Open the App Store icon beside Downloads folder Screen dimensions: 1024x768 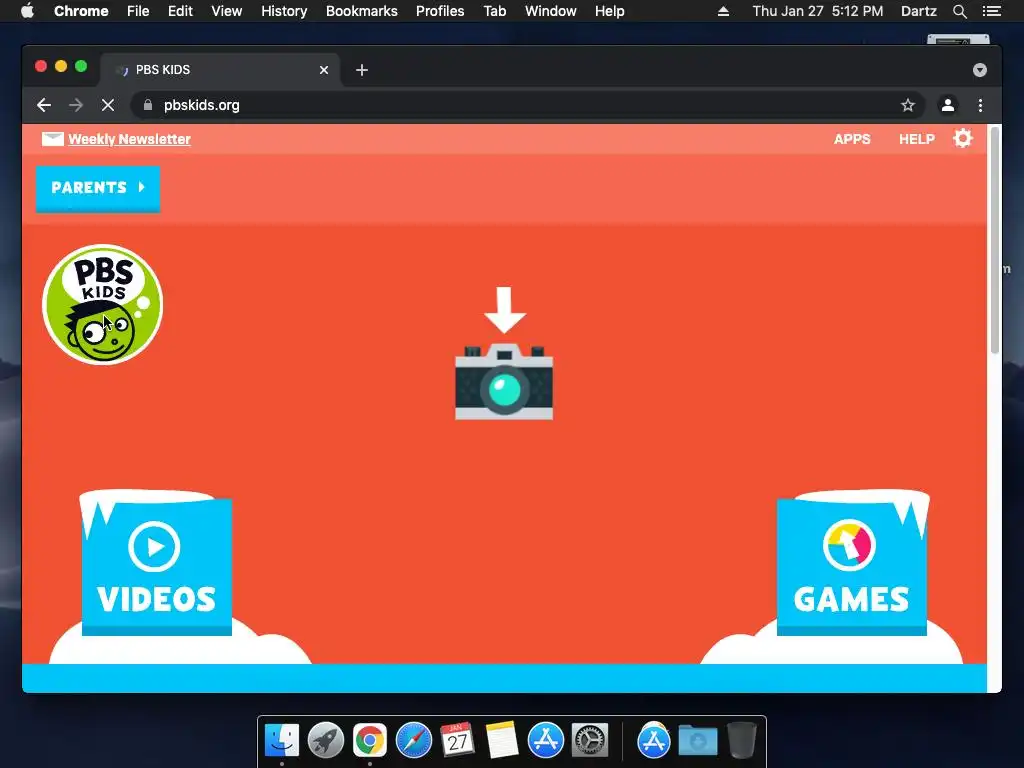click(654, 741)
